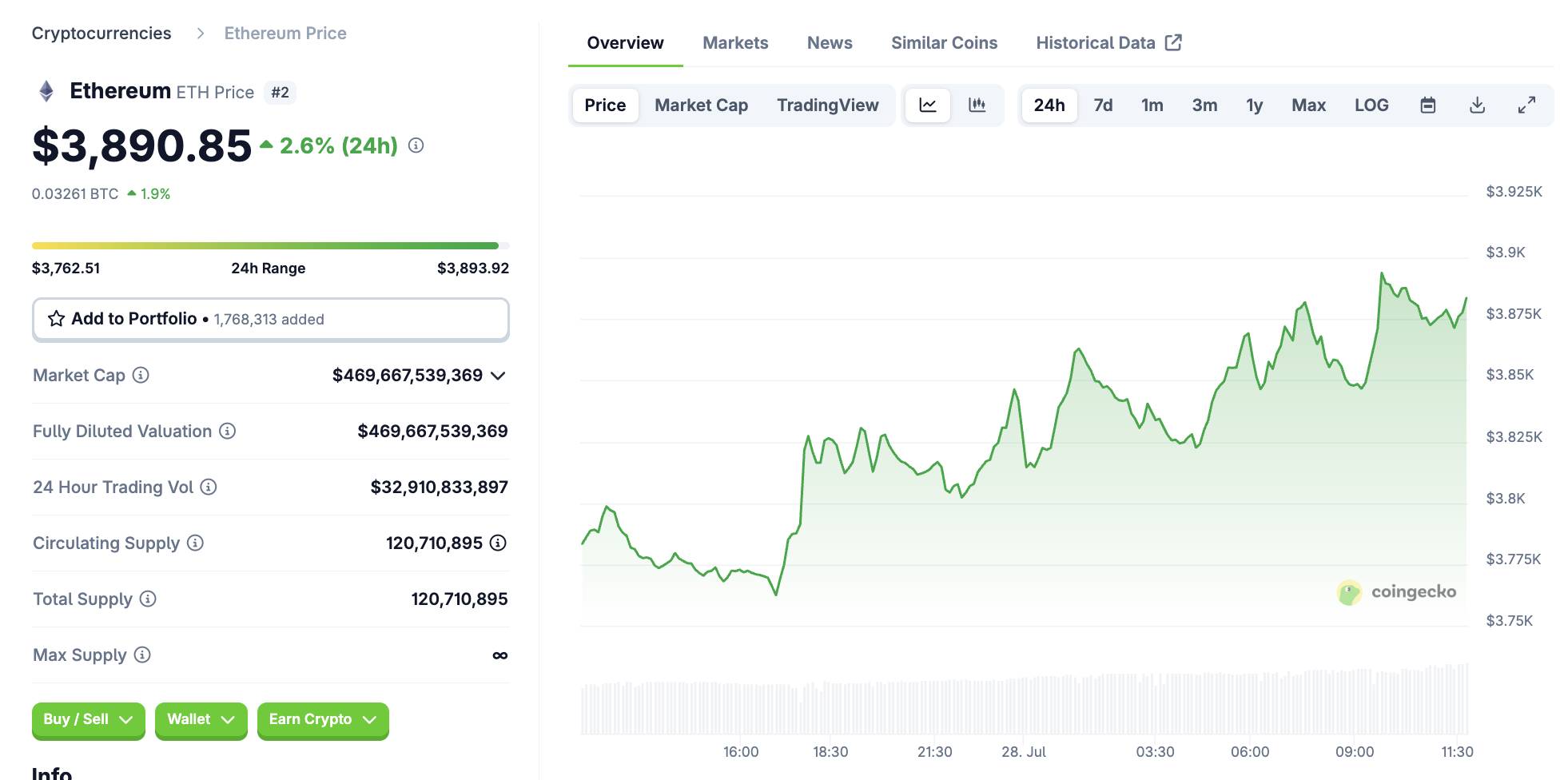Select the 1y time range
Screen dimensions: 1568x780
[x=1254, y=105]
